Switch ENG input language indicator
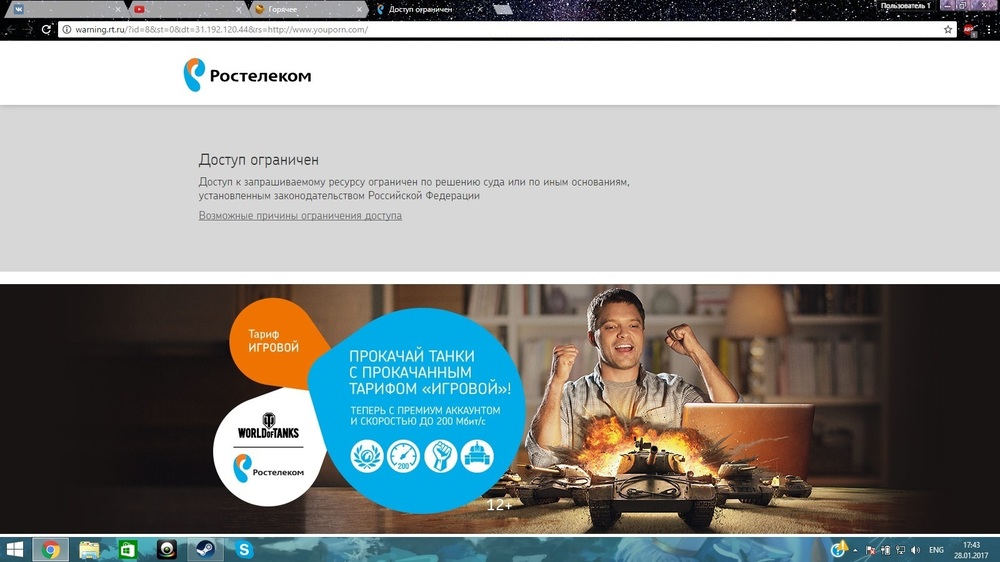Image resolution: width=1000 pixels, height=562 pixels. tap(936, 550)
